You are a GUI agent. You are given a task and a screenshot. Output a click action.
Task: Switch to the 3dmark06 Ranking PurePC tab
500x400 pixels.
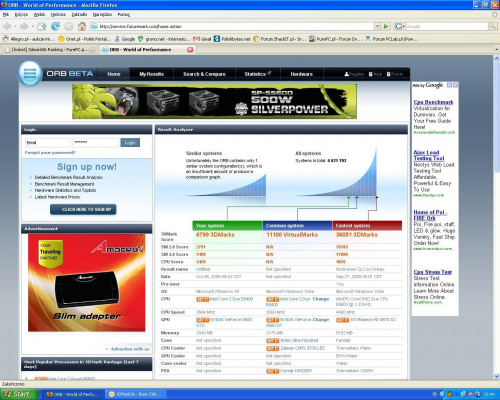[x=49, y=50]
